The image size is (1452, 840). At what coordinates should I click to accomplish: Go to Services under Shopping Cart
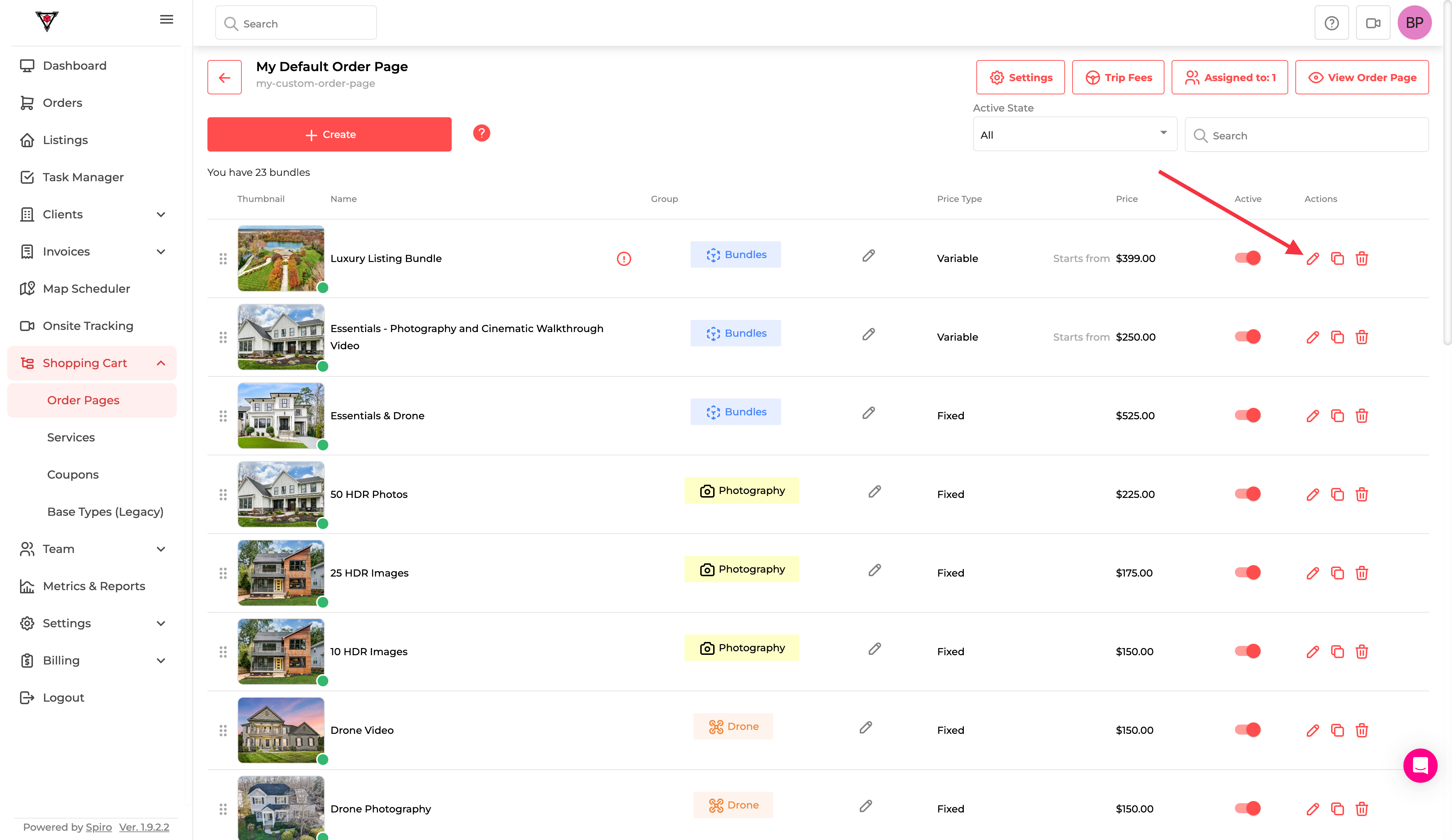point(71,438)
